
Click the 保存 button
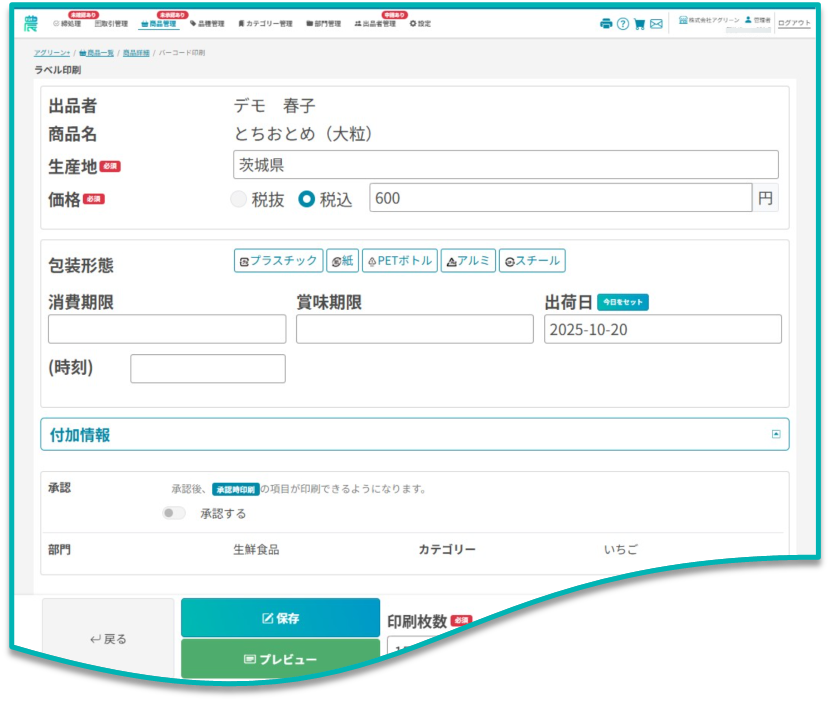coord(280,618)
